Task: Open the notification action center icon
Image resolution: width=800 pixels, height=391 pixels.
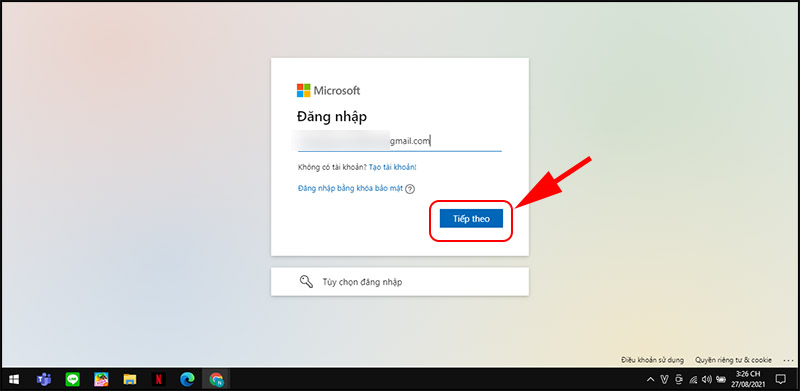Action: [780, 379]
